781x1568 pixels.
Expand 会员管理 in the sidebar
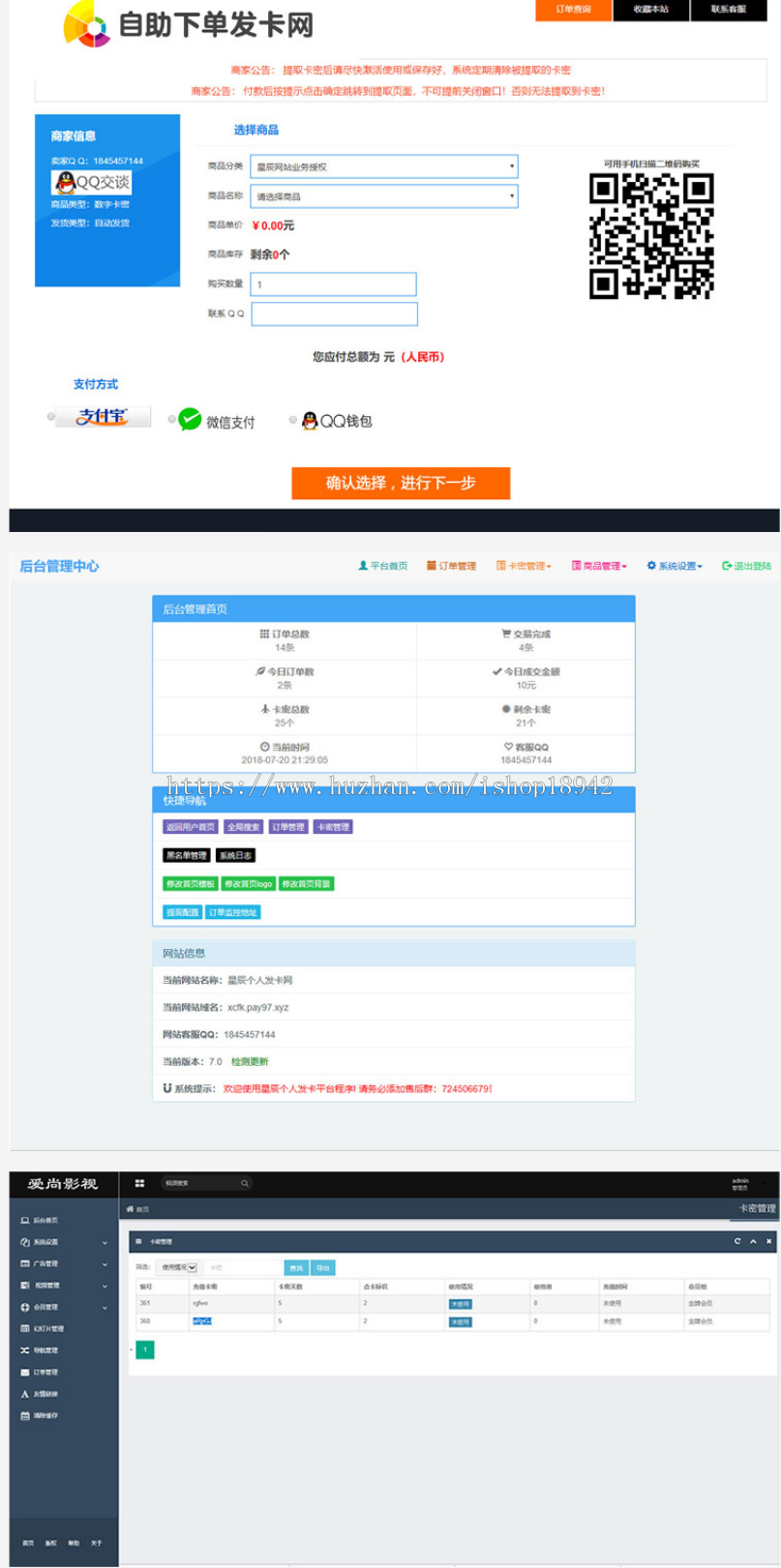(x=64, y=1307)
